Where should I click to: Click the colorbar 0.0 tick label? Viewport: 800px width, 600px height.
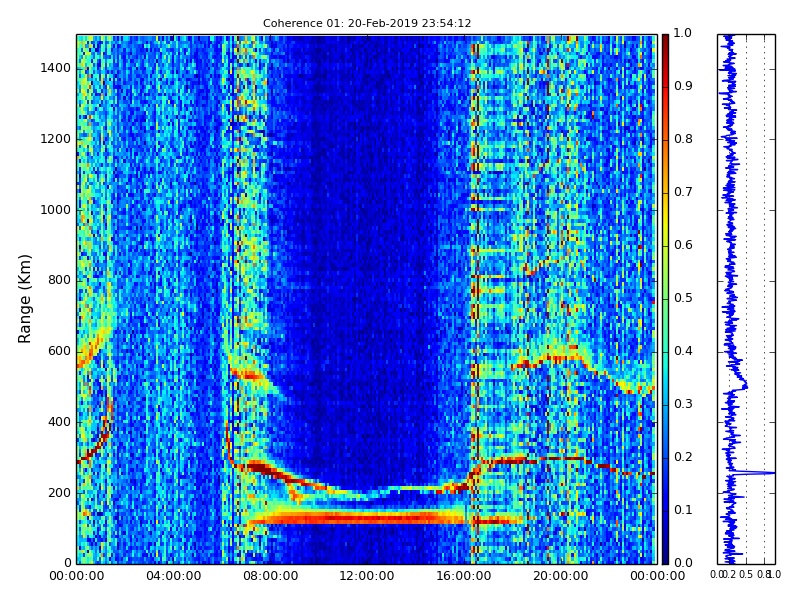(x=683, y=563)
